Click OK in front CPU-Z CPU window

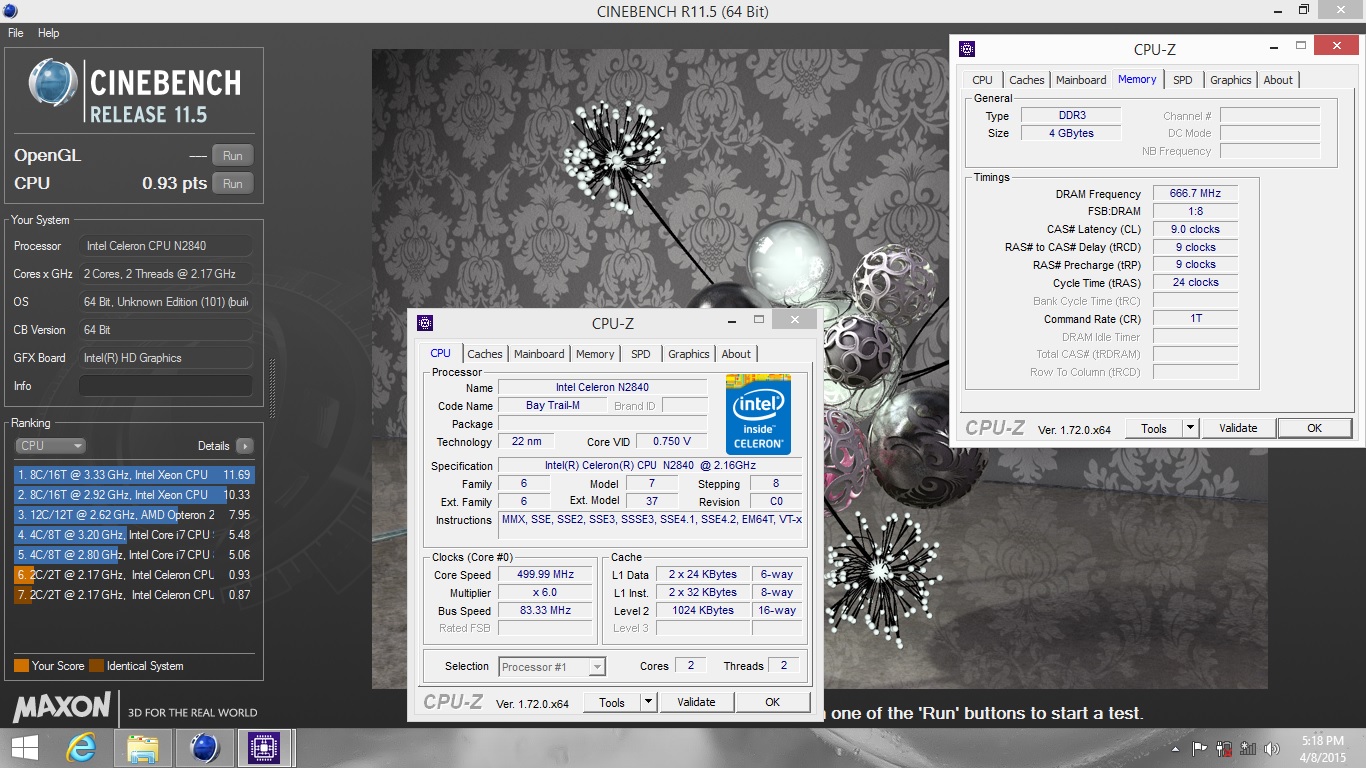pyautogui.click(x=772, y=703)
